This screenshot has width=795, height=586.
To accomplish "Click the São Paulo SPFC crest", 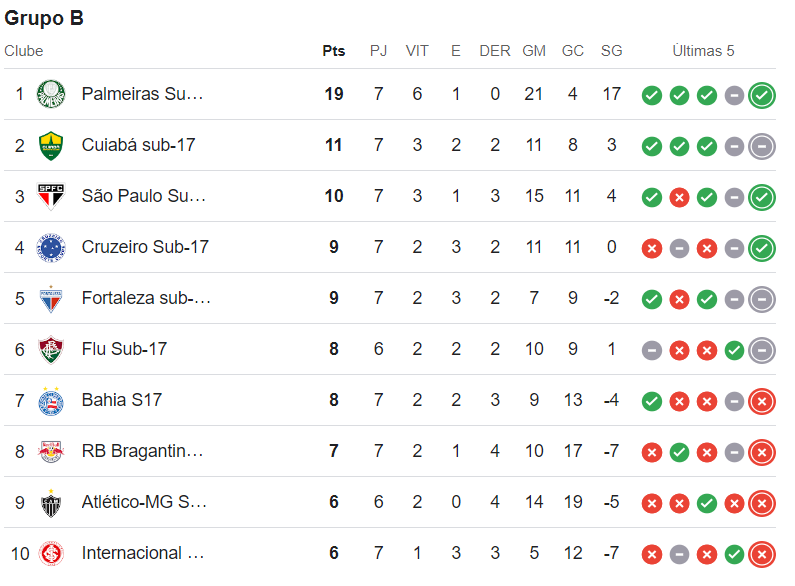I will 50,196.
